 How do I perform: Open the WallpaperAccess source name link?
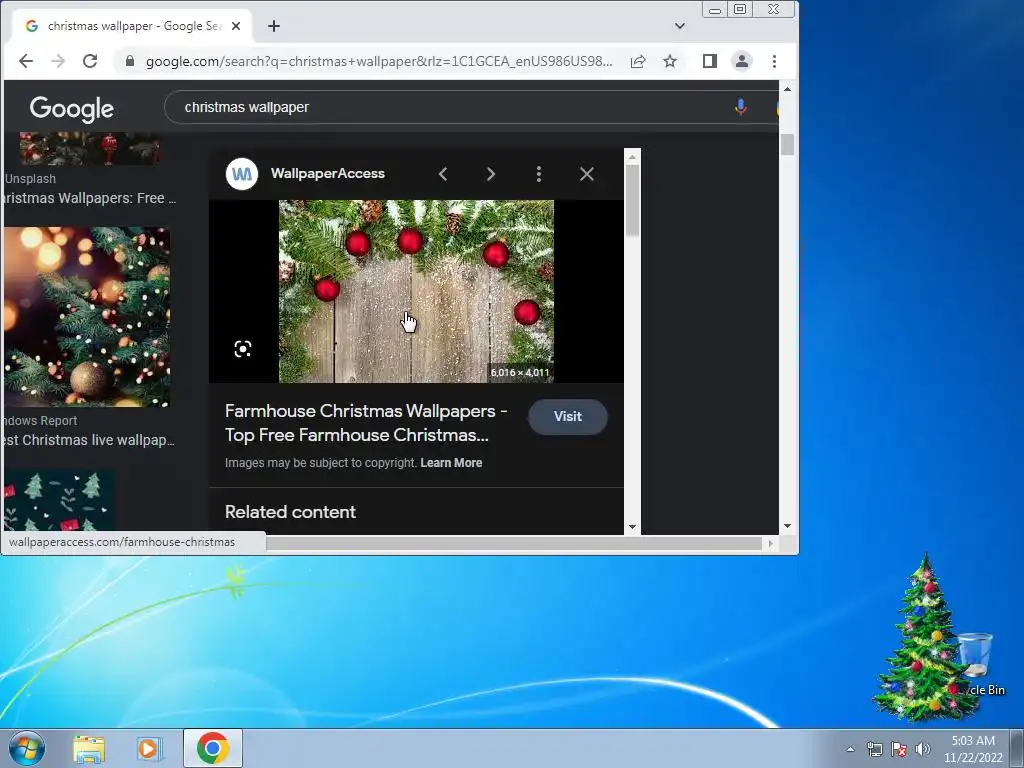click(x=328, y=174)
